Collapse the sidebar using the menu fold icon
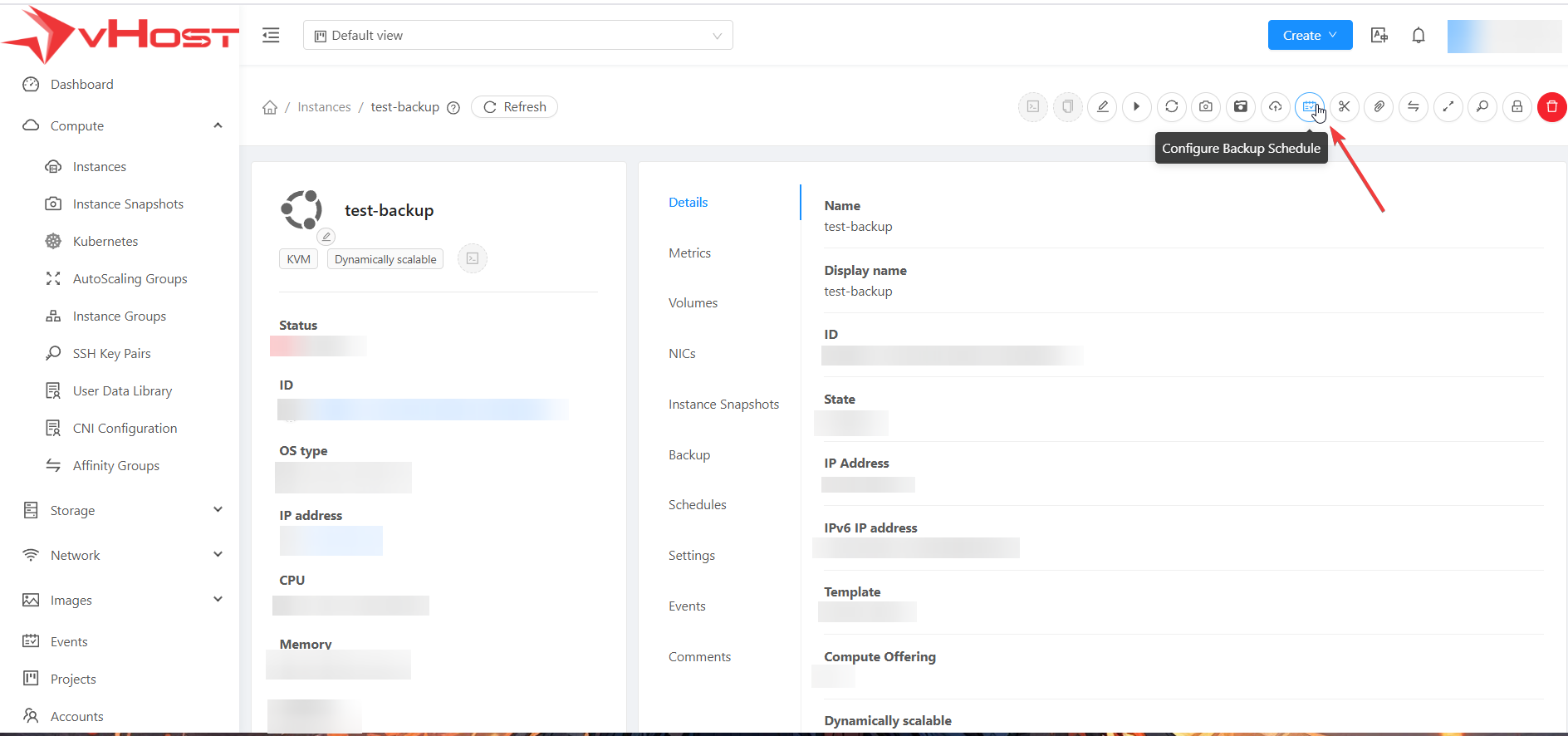The height and width of the screenshot is (736, 1568). (271, 36)
